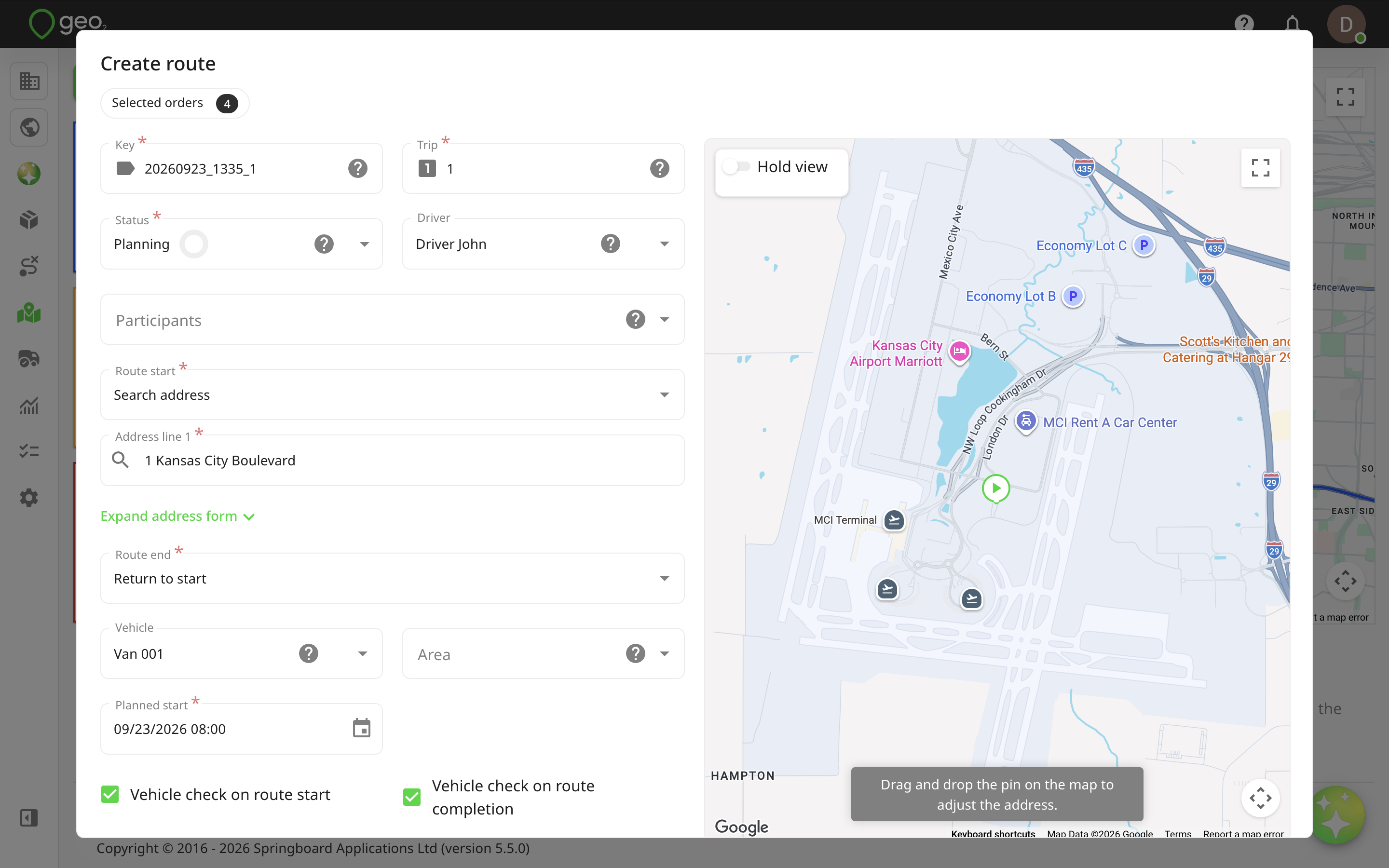Show help for the Area field
This screenshot has width=1389, height=868.
(x=635, y=653)
